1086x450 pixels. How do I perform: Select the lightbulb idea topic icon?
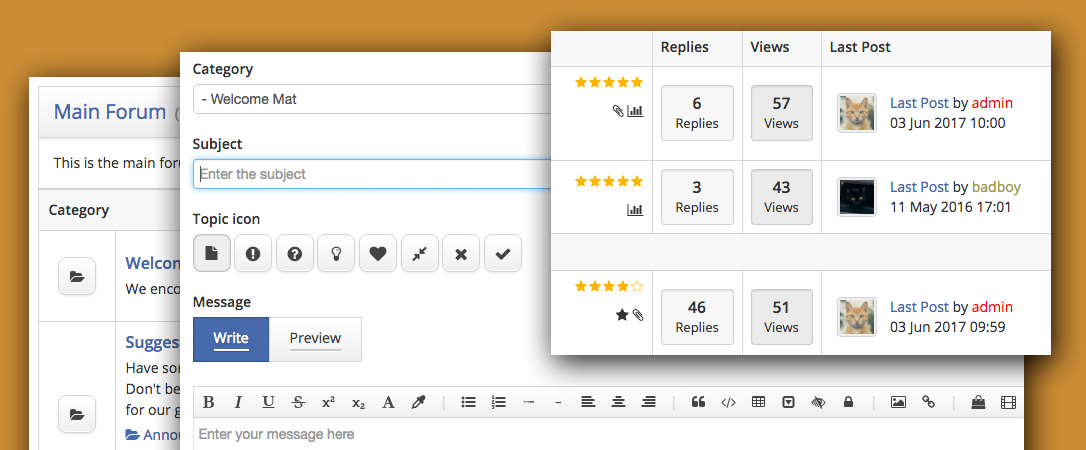(336, 253)
